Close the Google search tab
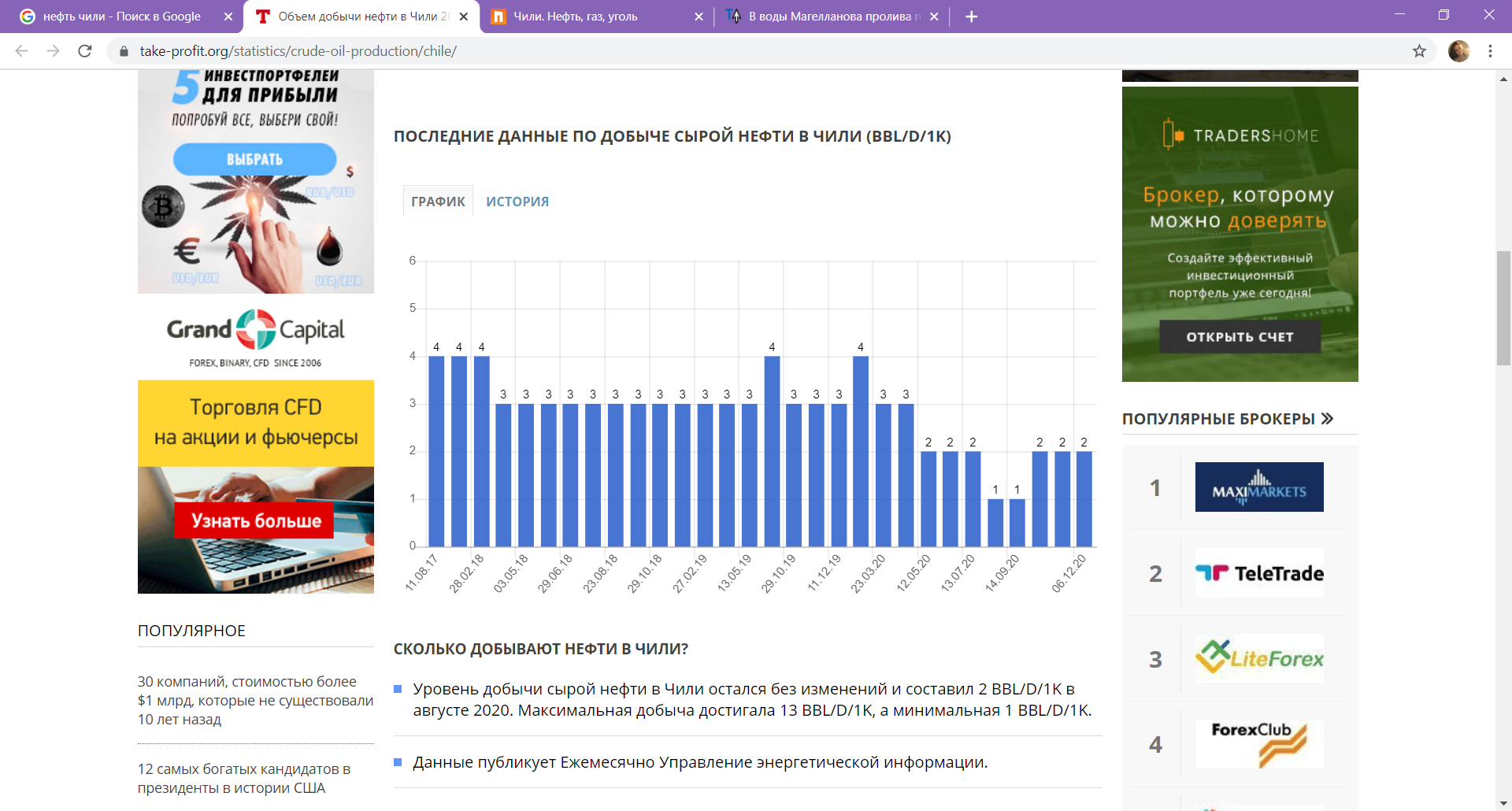1512x811 pixels. (x=228, y=17)
